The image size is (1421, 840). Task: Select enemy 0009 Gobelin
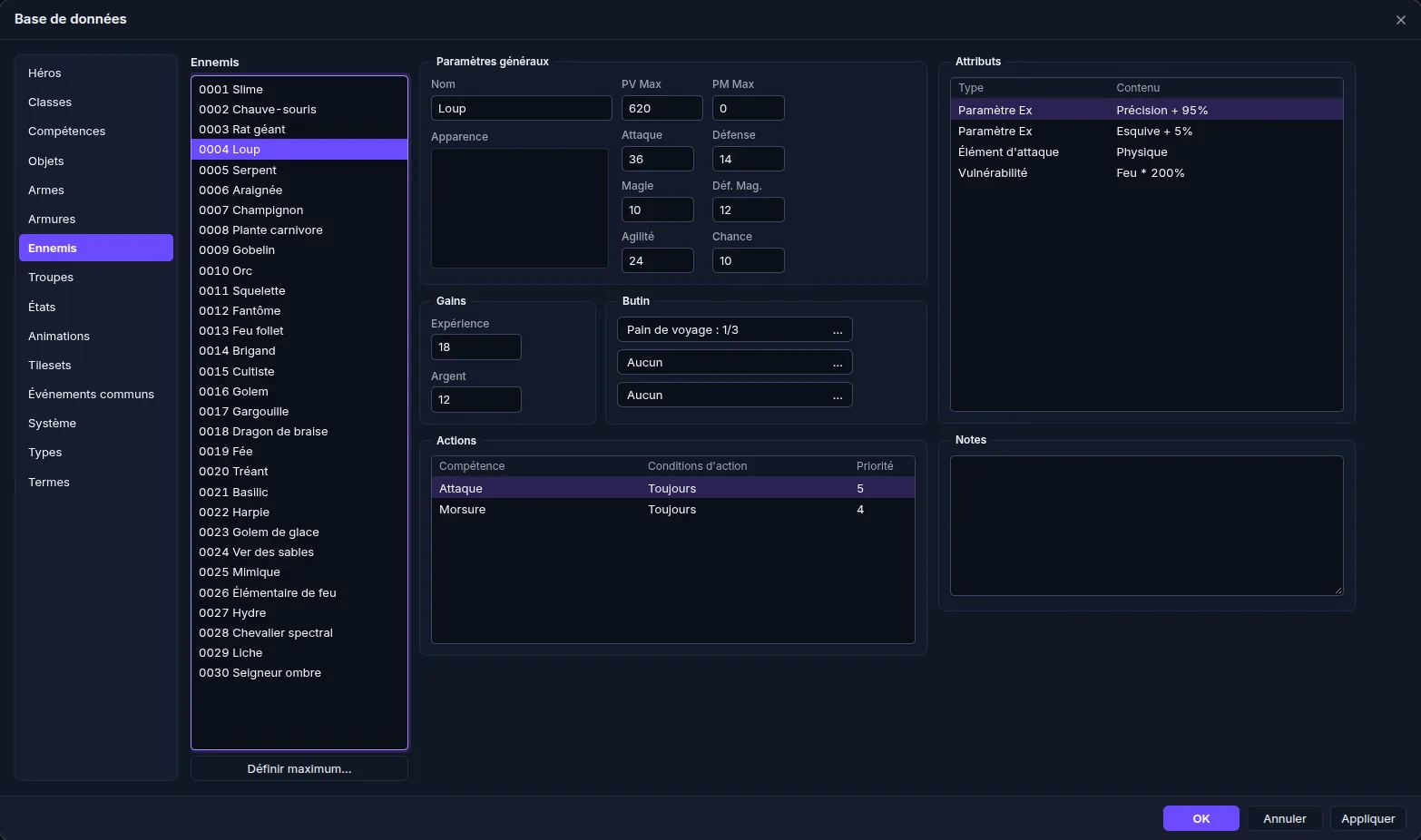[299, 249]
